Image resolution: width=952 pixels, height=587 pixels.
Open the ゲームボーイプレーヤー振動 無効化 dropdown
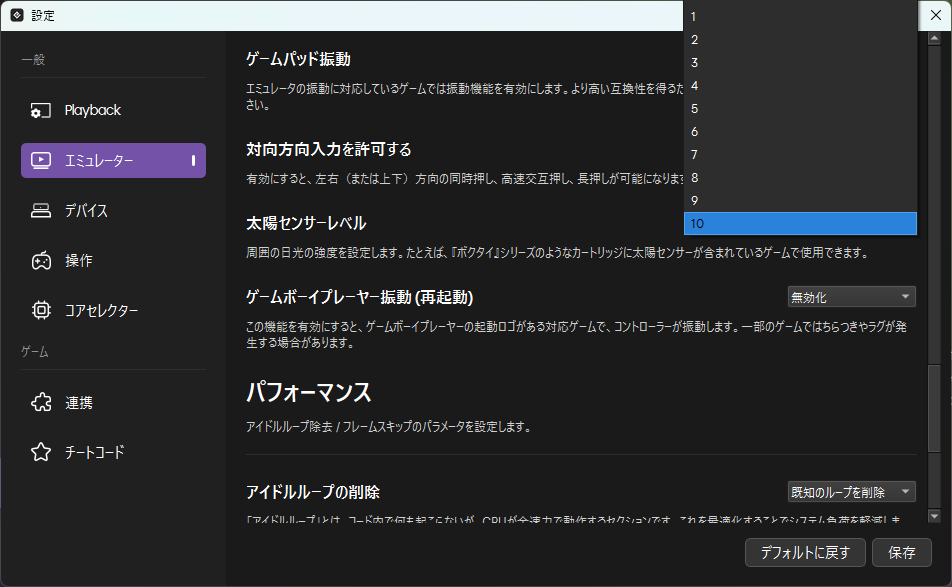(851, 297)
